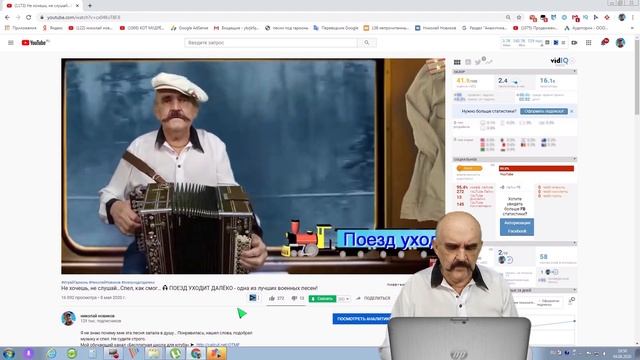Open a new browser tab
Image resolution: width=640 pixels, height=360 pixels.
coord(90,6)
